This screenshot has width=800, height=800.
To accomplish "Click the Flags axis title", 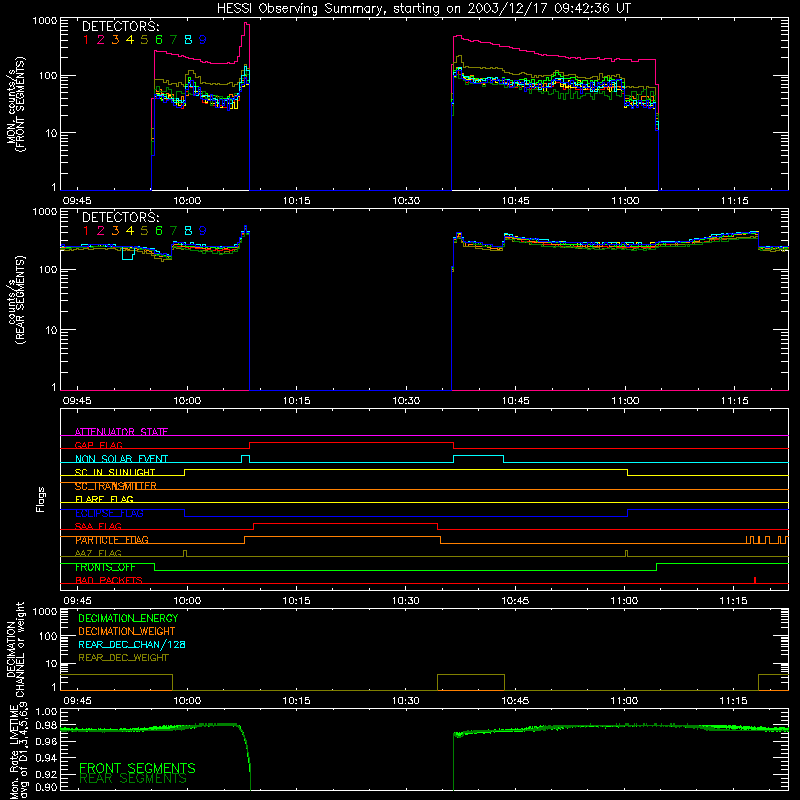I will (x=41, y=499).
